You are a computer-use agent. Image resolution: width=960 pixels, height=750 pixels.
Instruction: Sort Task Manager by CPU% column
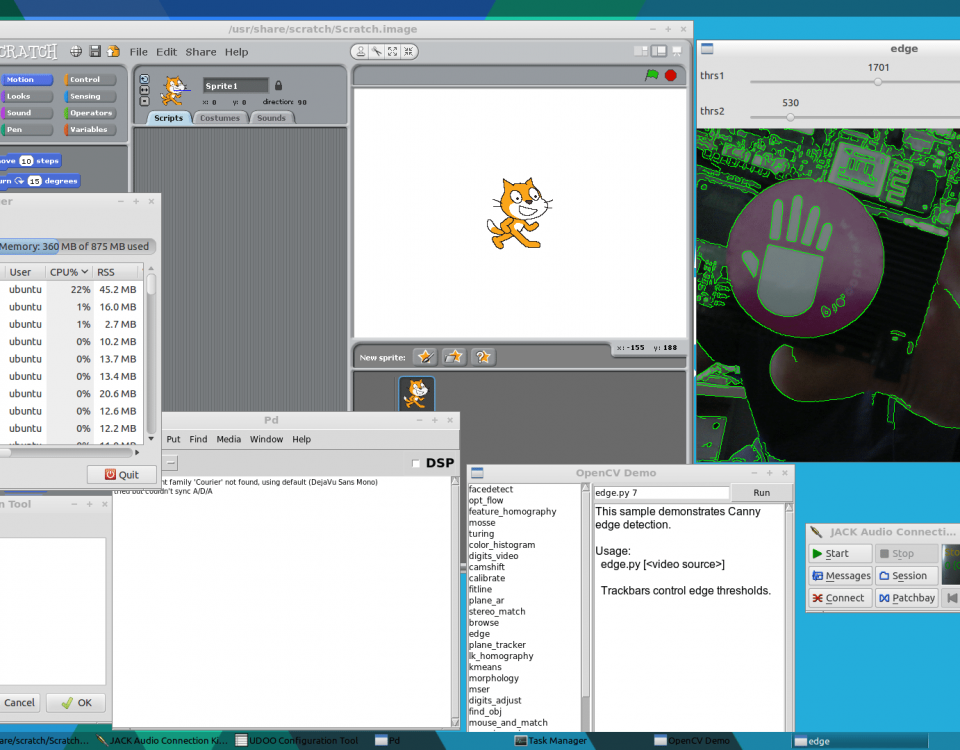pyautogui.click(x=69, y=272)
